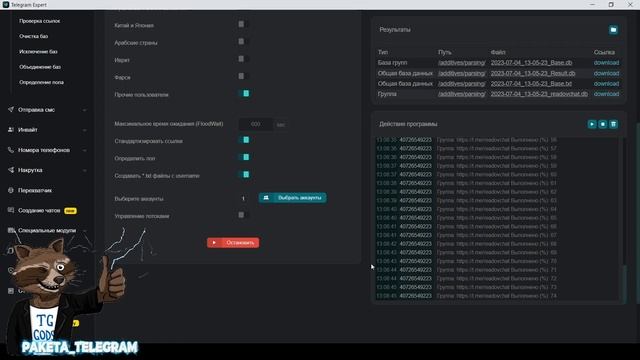The image size is (640, 360).
Task: Click the accounts count field showing 1
Action: click(244, 198)
